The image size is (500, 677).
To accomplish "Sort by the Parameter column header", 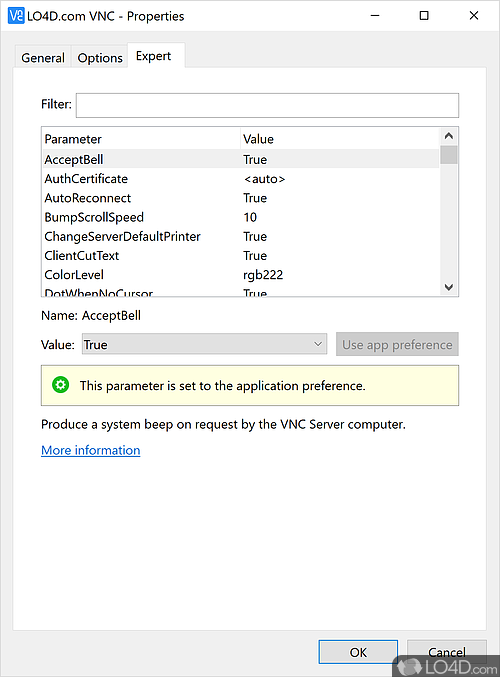I will [141, 139].
